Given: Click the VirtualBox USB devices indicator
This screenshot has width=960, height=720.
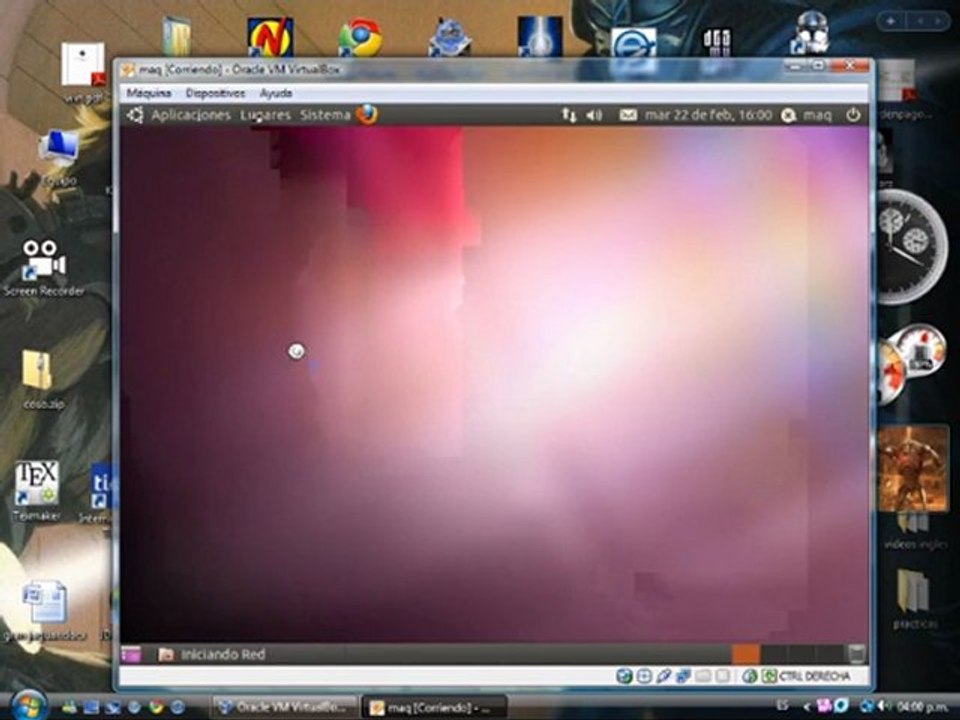Looking at the screenshot, I should click(x=664, y=676).
